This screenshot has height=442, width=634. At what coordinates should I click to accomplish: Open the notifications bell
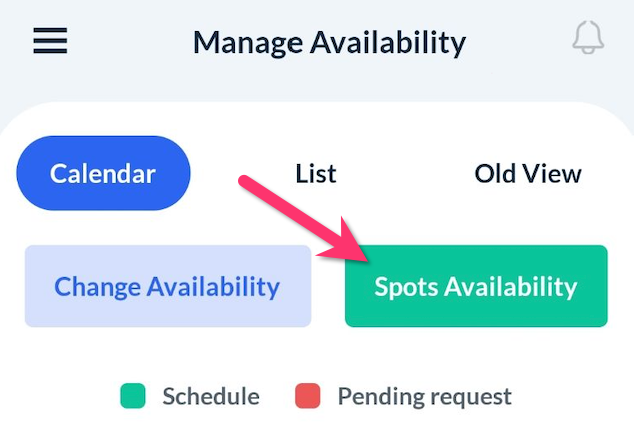588,39
